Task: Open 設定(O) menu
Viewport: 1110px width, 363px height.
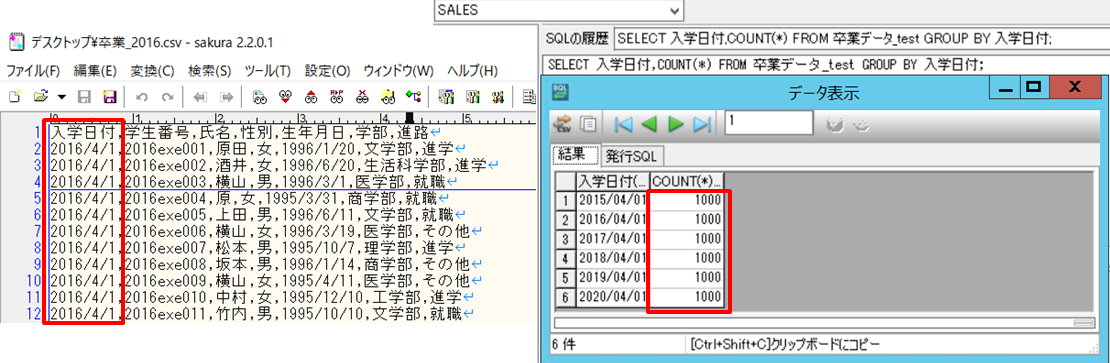Action: (328, 71)
